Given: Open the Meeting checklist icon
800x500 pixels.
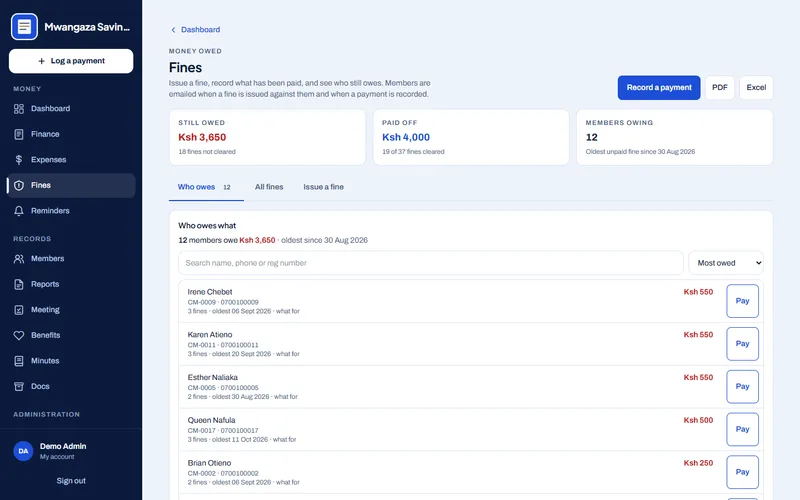Looking at the screenshot, I should [x=19, y=310].
